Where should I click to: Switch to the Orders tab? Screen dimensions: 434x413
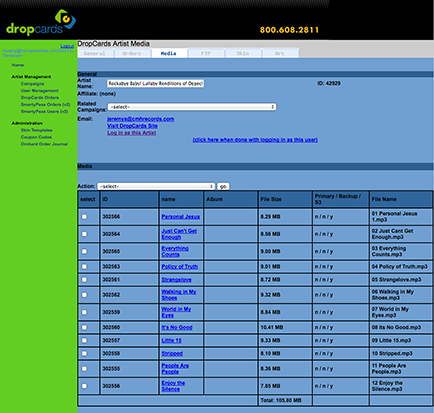[132, 53]
